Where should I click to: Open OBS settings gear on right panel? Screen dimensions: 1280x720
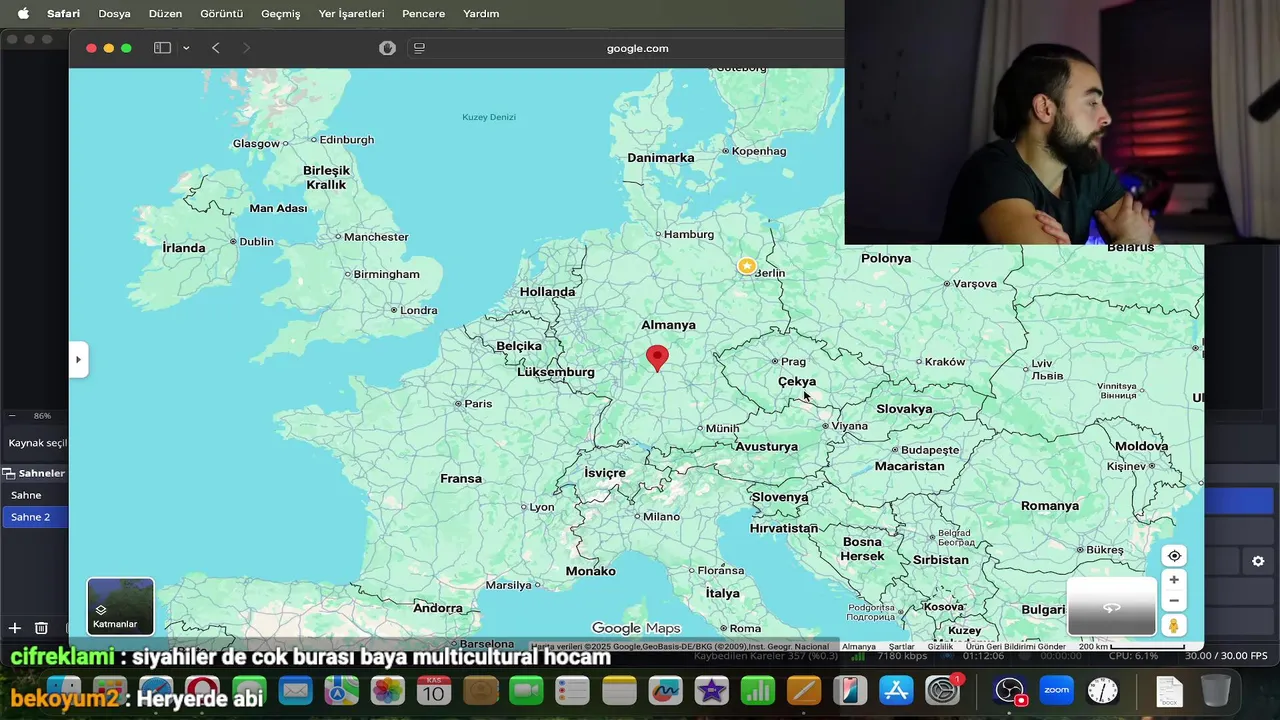[x=1258, y=561]
